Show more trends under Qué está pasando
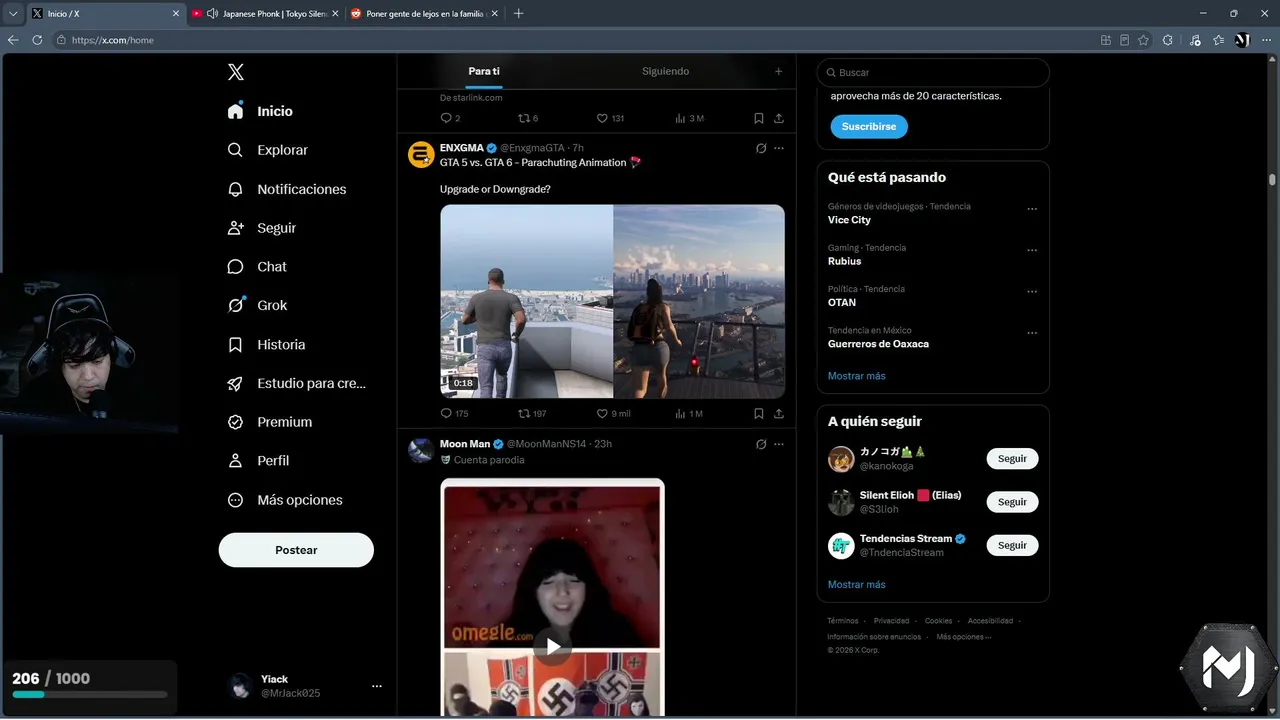Image resolution: width=1280 pixels, height=720 pixels. 857,376
